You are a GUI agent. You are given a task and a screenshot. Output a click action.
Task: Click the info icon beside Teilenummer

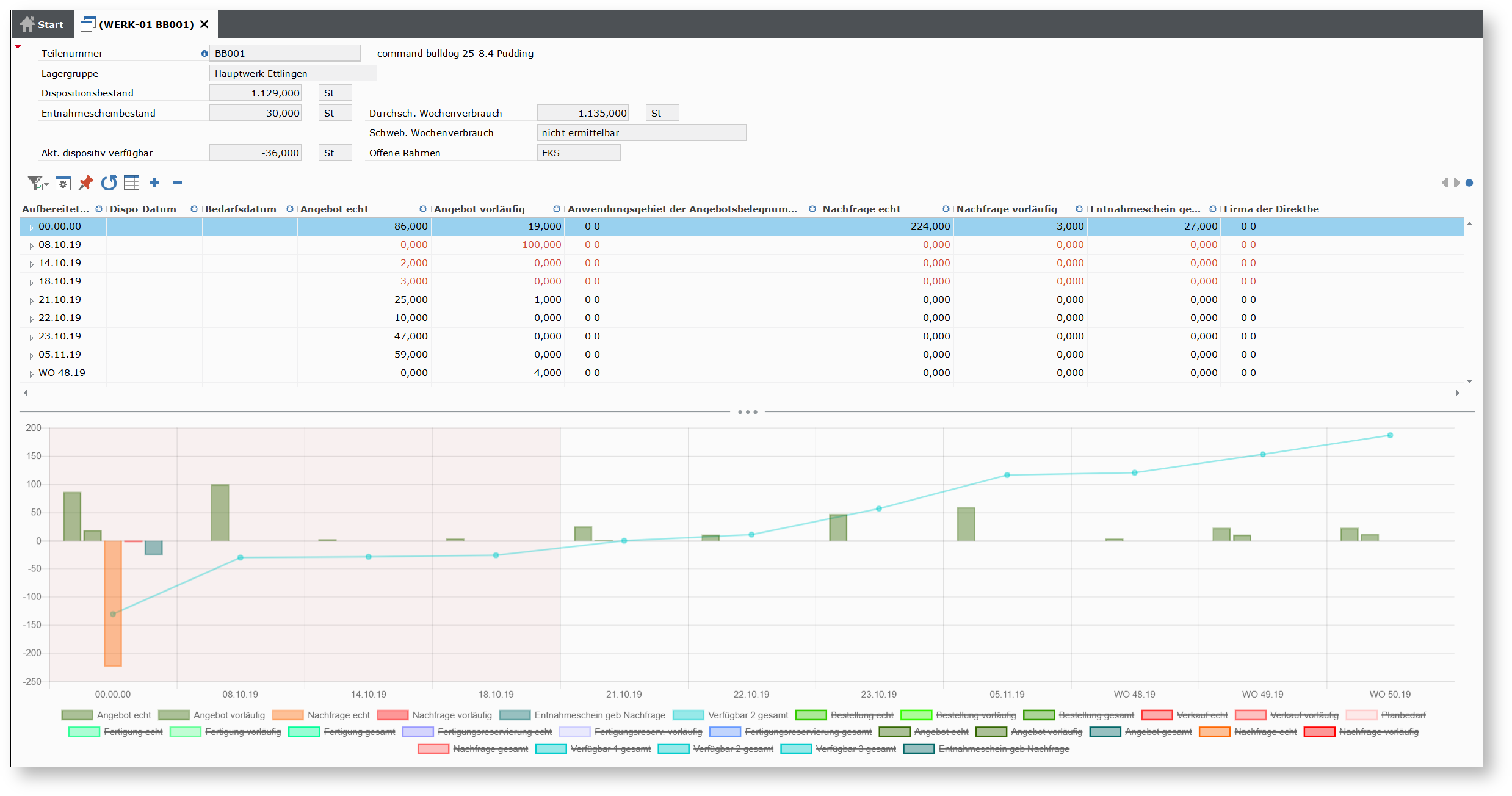tap(204, 54)
